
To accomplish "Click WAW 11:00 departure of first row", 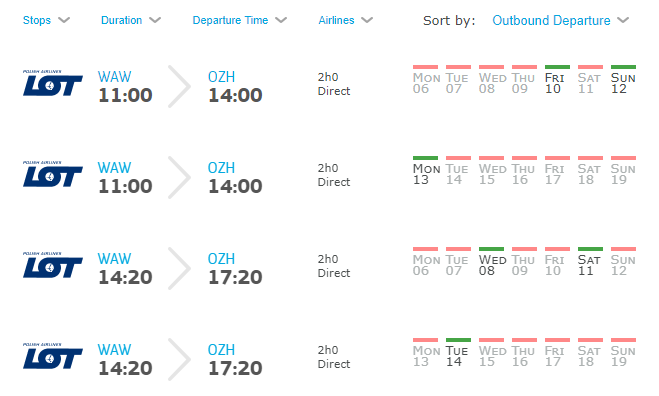I will [x=125, y=87].
